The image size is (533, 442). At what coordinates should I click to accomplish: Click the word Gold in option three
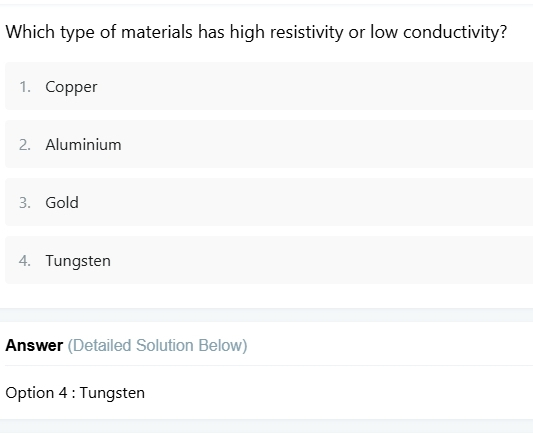[x=62, y=203]
